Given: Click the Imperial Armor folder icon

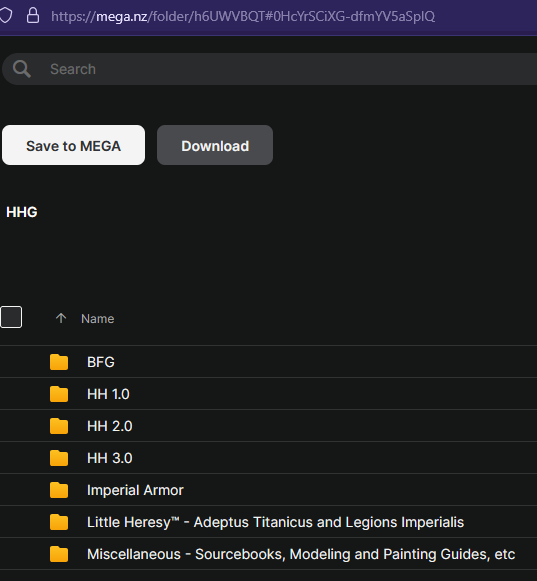Looking at the screenshot, I should point(59,490).
